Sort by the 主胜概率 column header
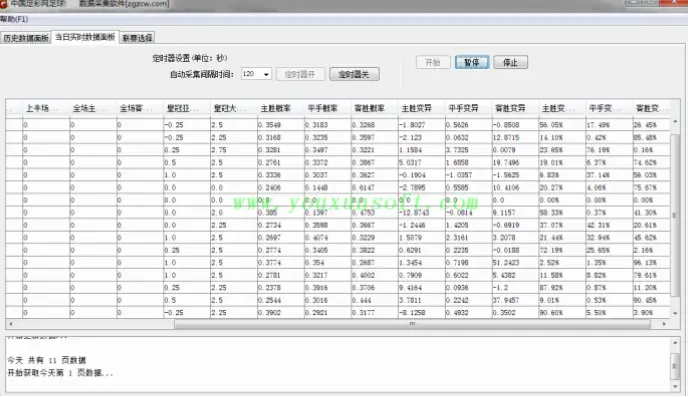 [x=280, y=108]
